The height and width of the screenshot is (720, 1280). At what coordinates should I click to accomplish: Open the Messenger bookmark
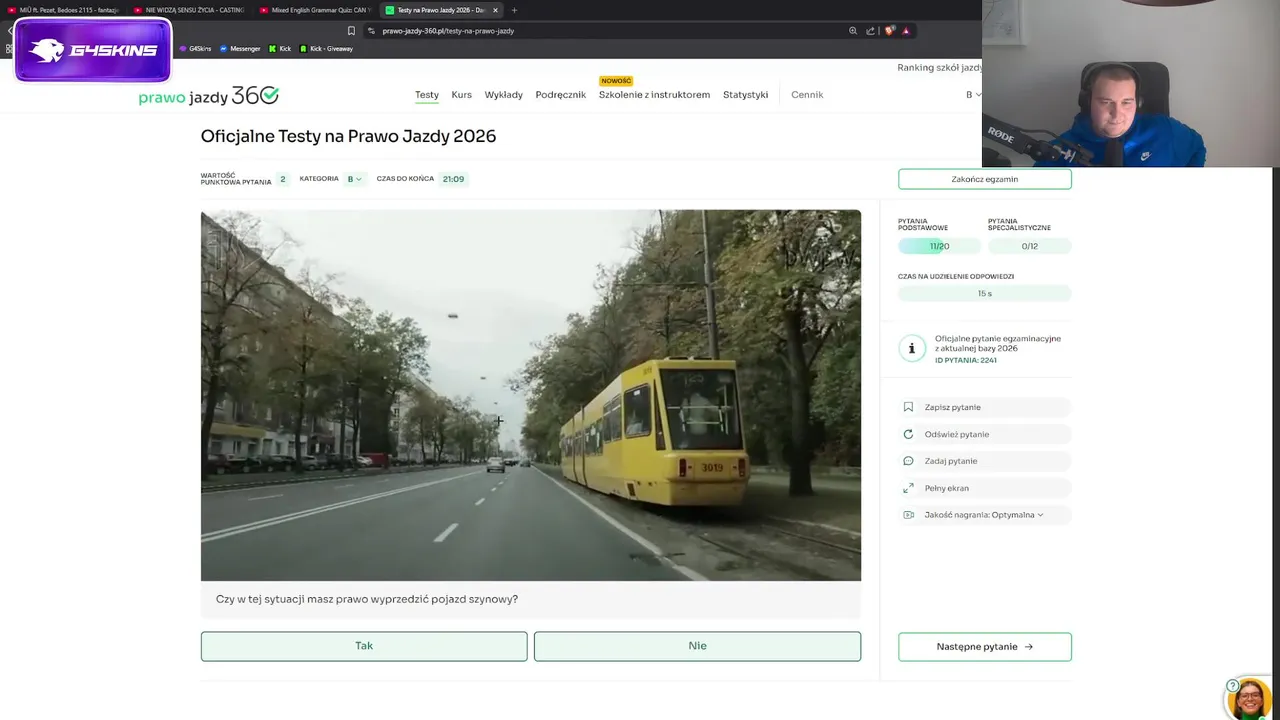point(240,48)
